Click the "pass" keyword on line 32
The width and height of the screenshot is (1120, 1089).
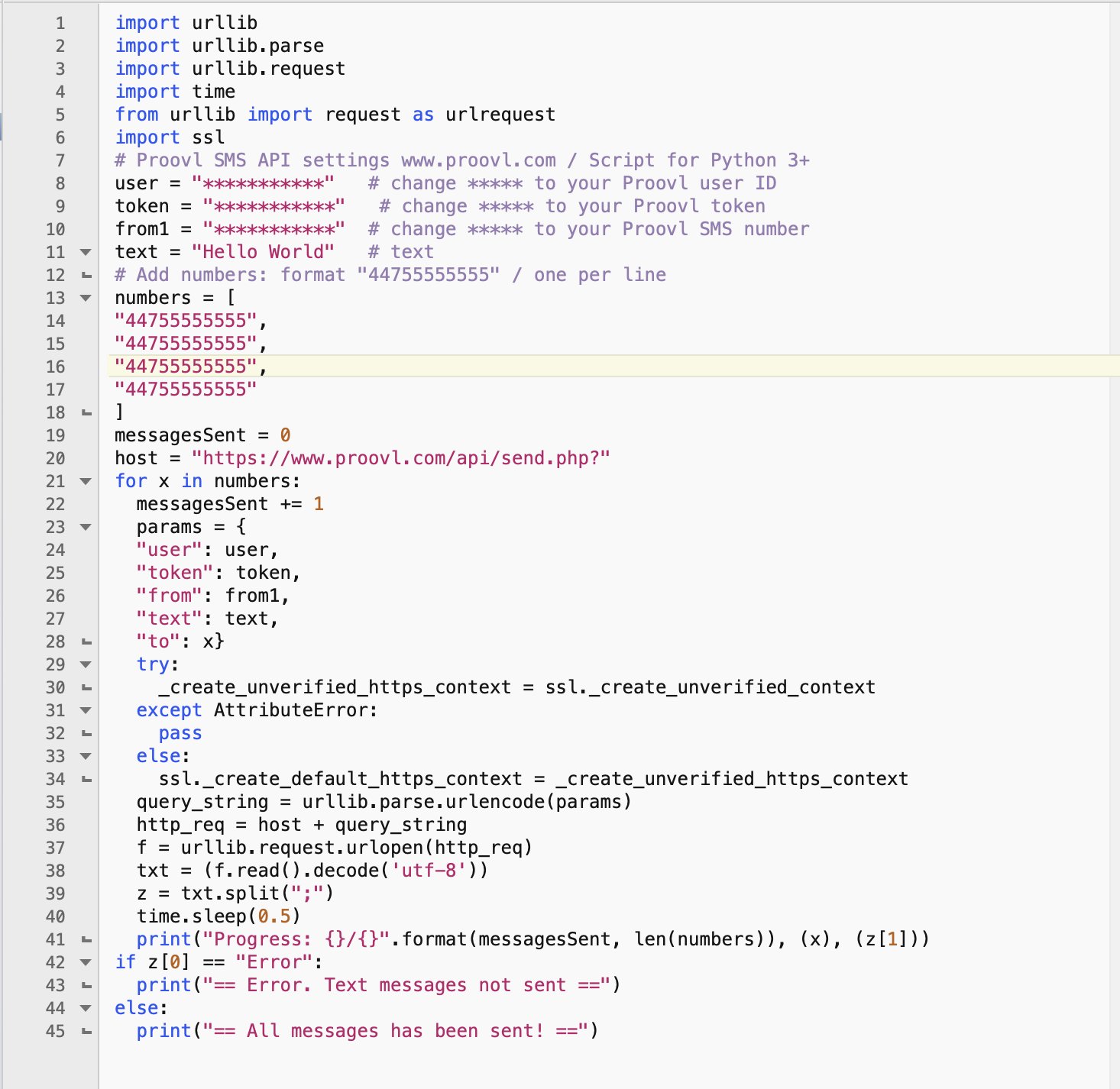(180, 733)
